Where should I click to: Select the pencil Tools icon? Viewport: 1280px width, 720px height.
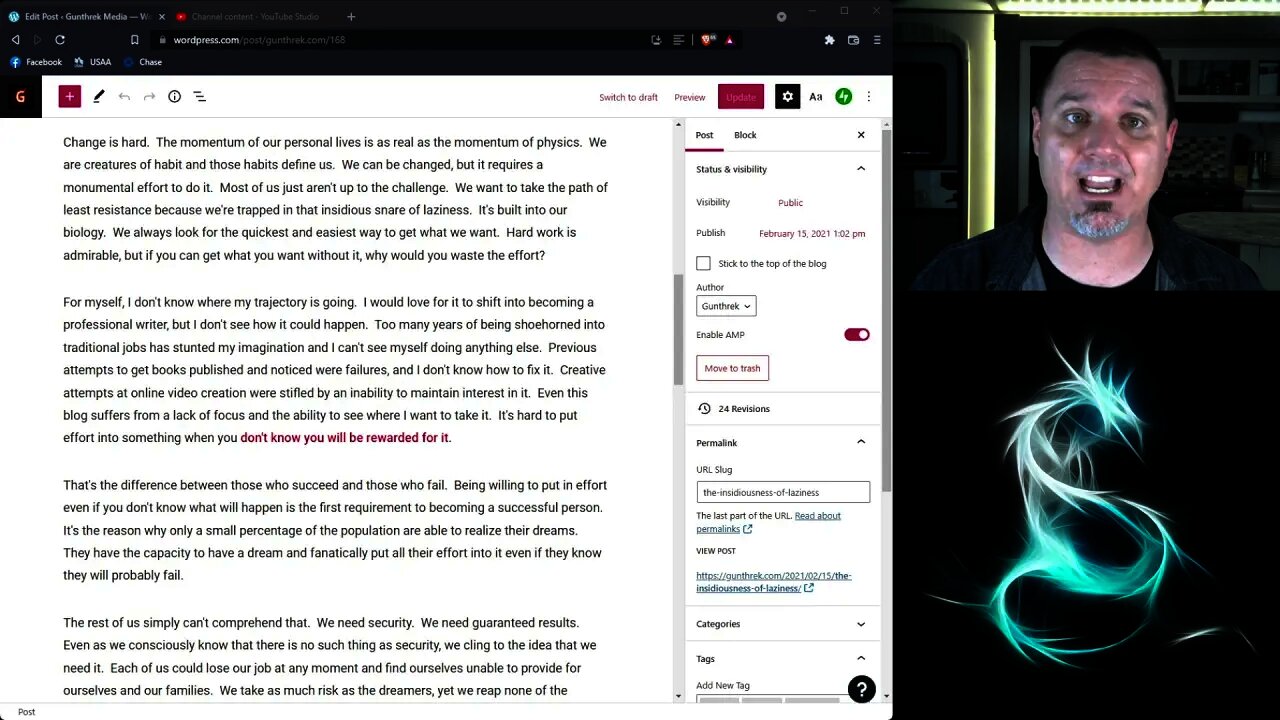click(x=99, y=96)
